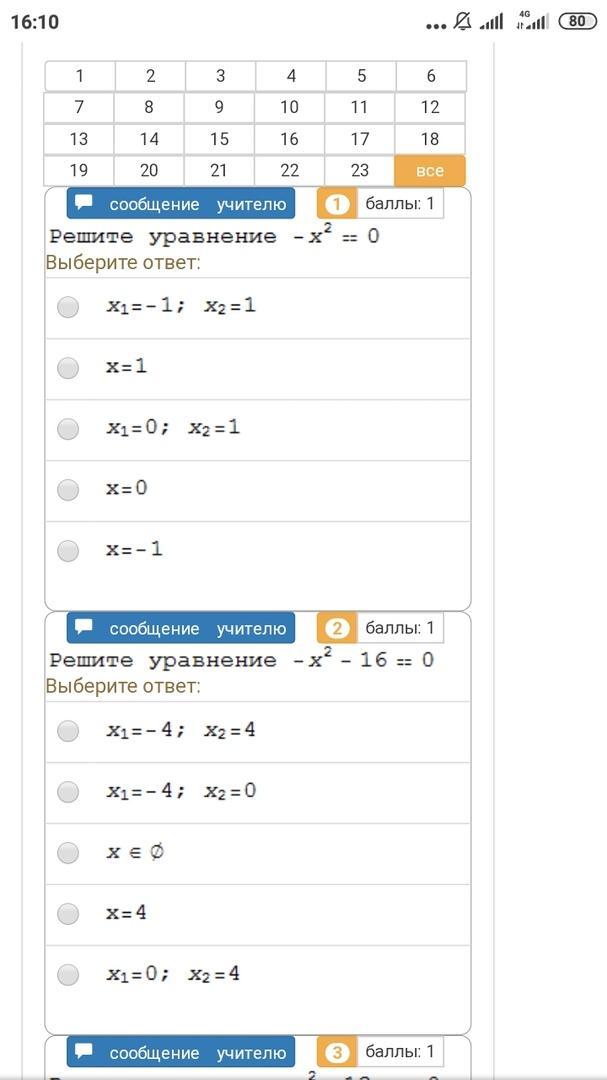607x1080 pixels.
Task: Choose x₁=-4; x₂=4 in question 2
Action: [x=68, y=731]
